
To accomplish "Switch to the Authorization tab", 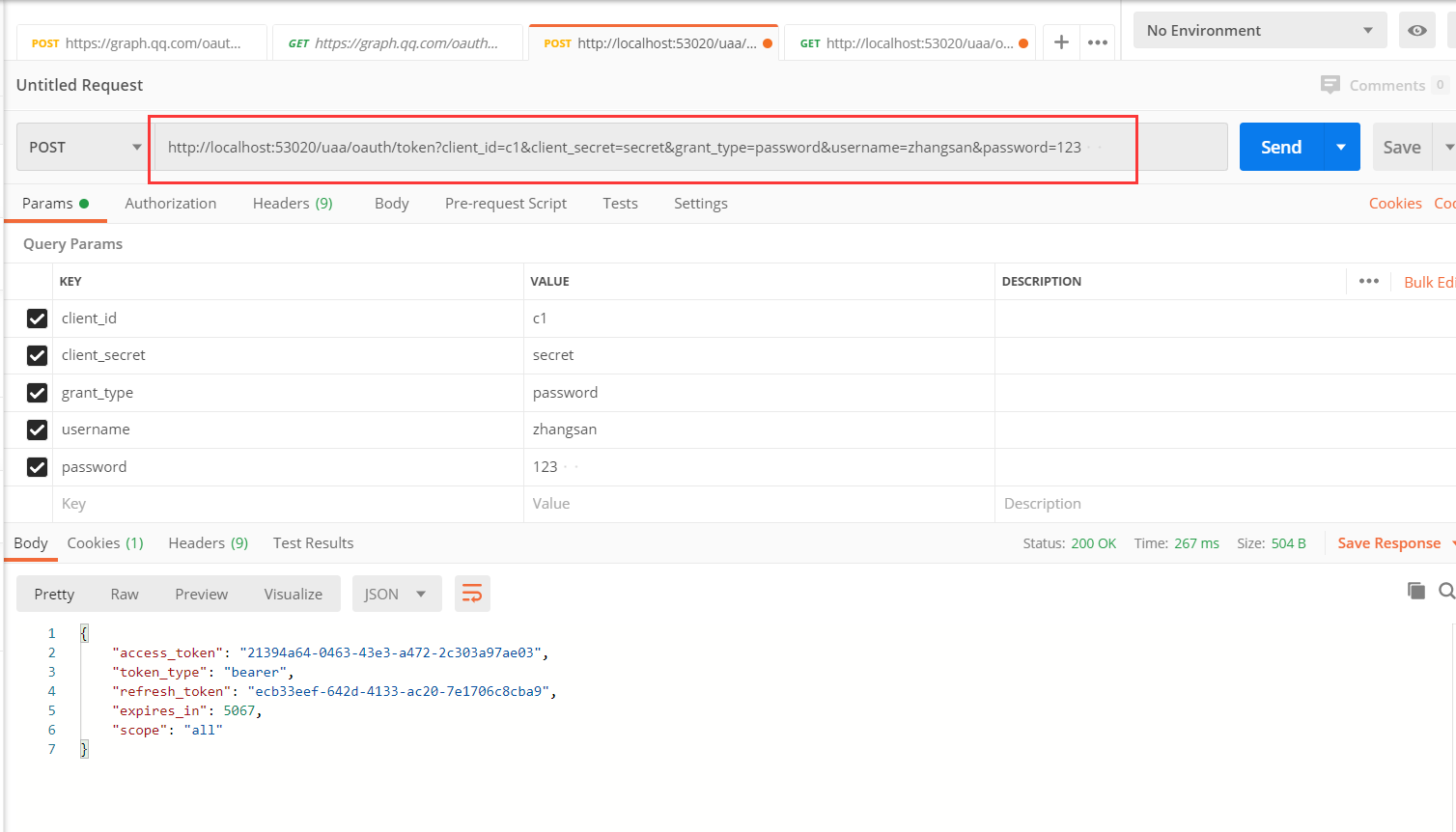I will (x=171, y=204).
